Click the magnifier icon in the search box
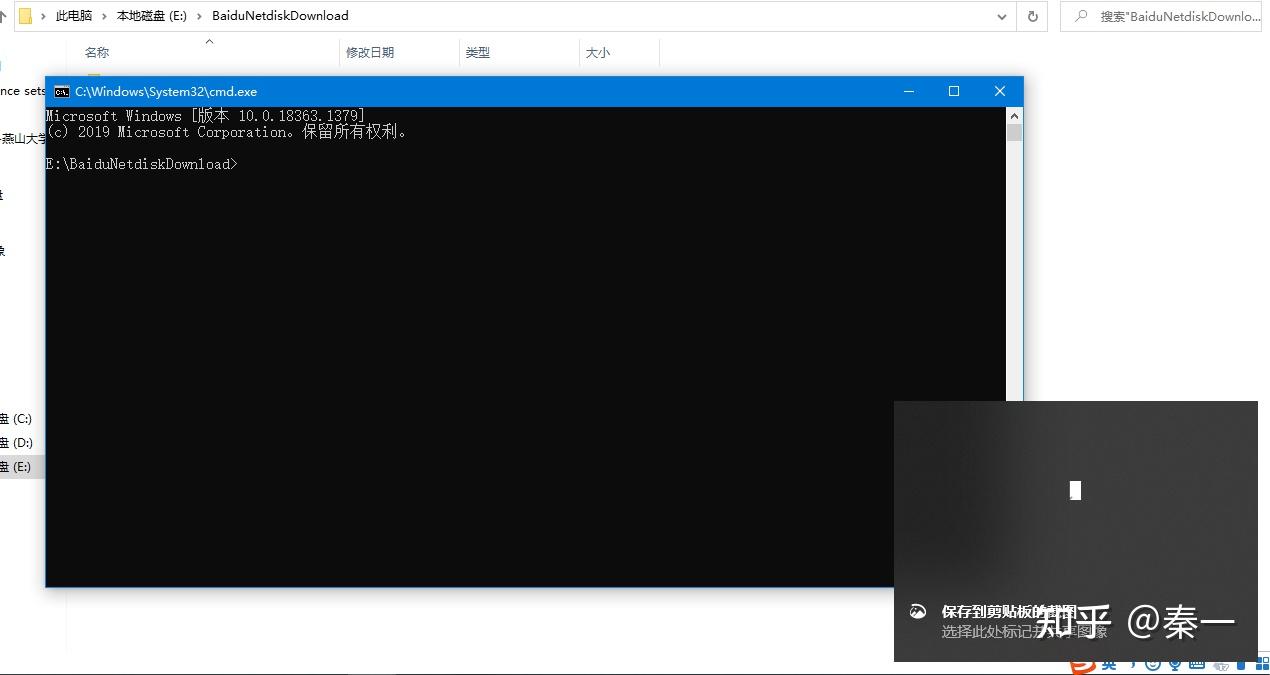The width and height of the screenshot is (1270, 675). [1081, 16]
